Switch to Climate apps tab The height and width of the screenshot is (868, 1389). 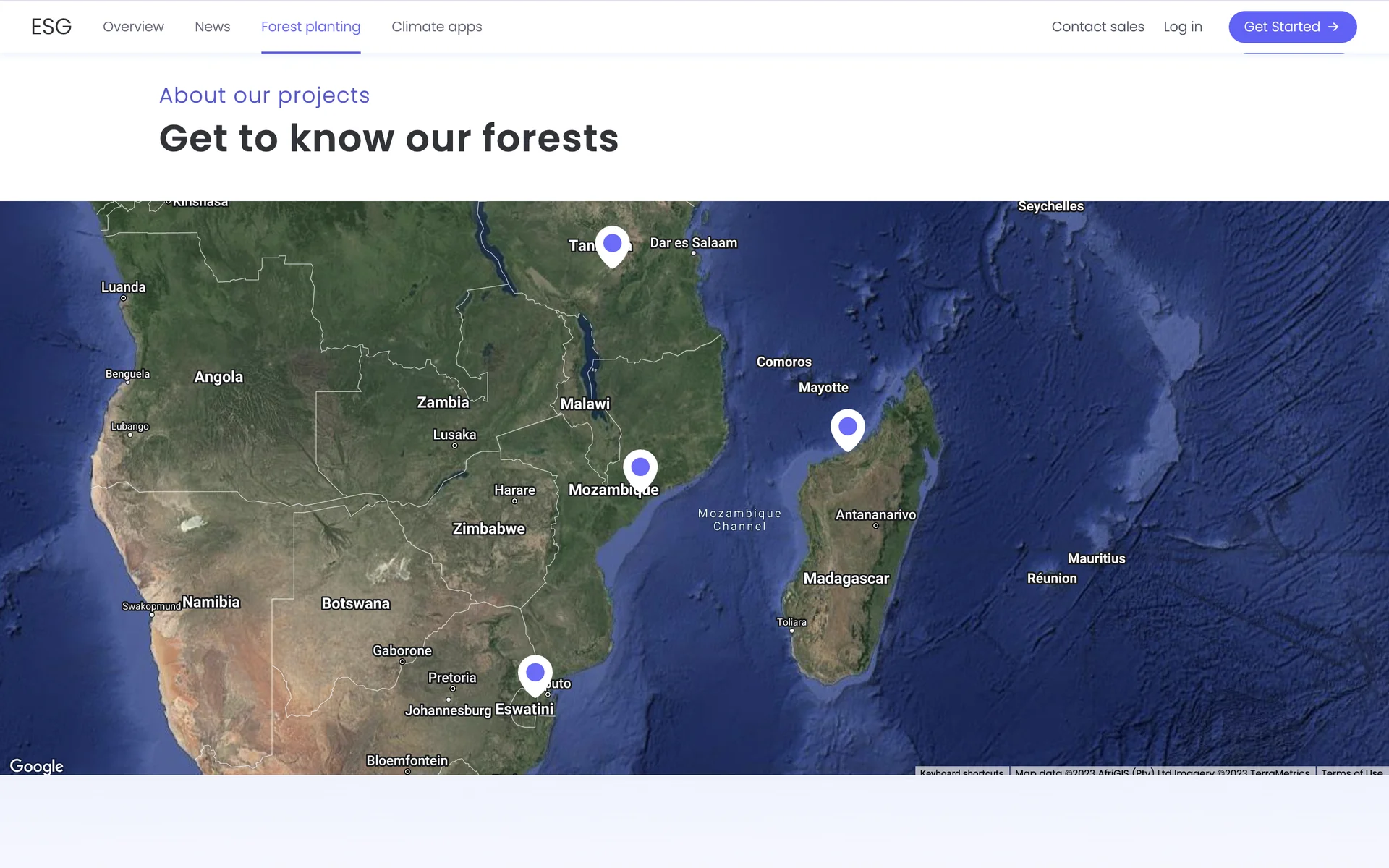pyautogui.click(x=436, y=27)
